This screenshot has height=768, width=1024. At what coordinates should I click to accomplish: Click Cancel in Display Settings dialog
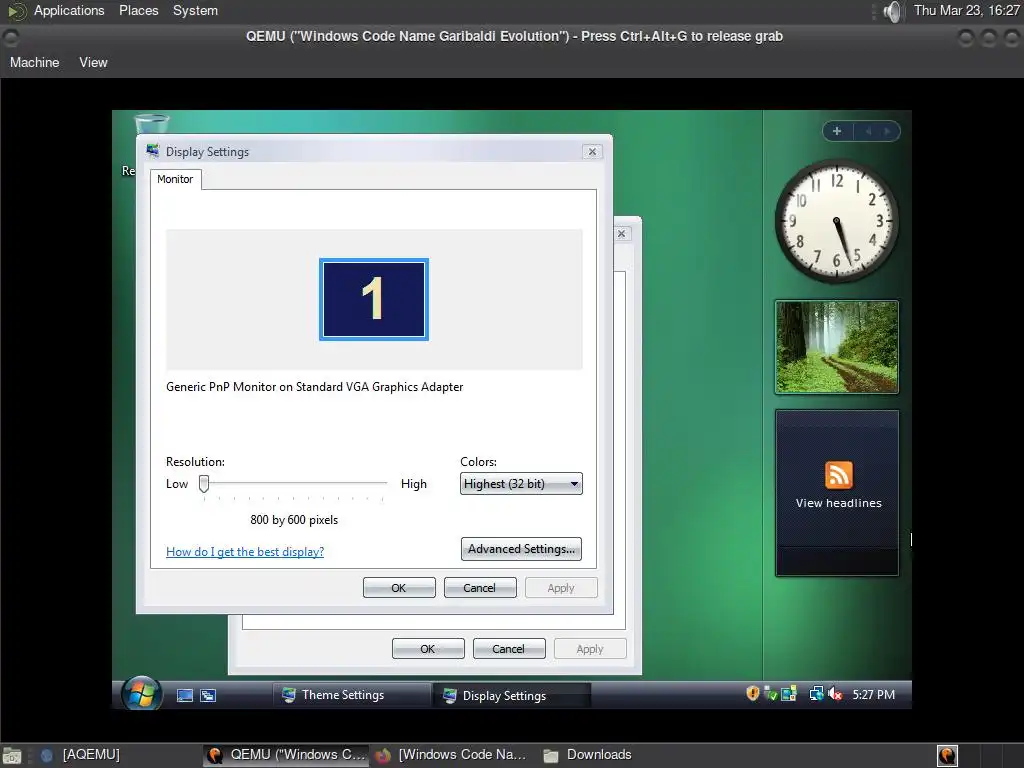pos(480,588)
